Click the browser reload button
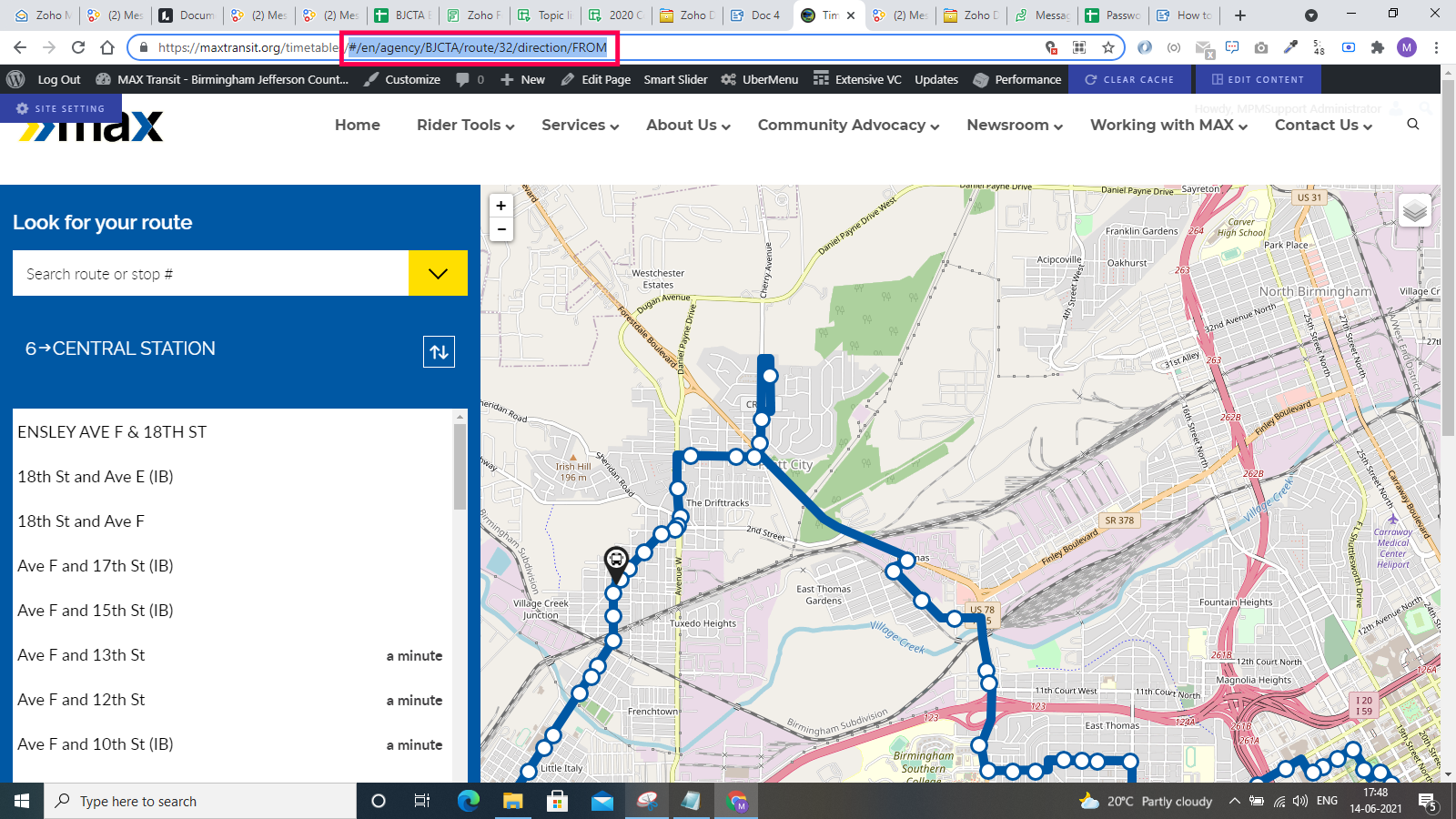 pos(78,47)
